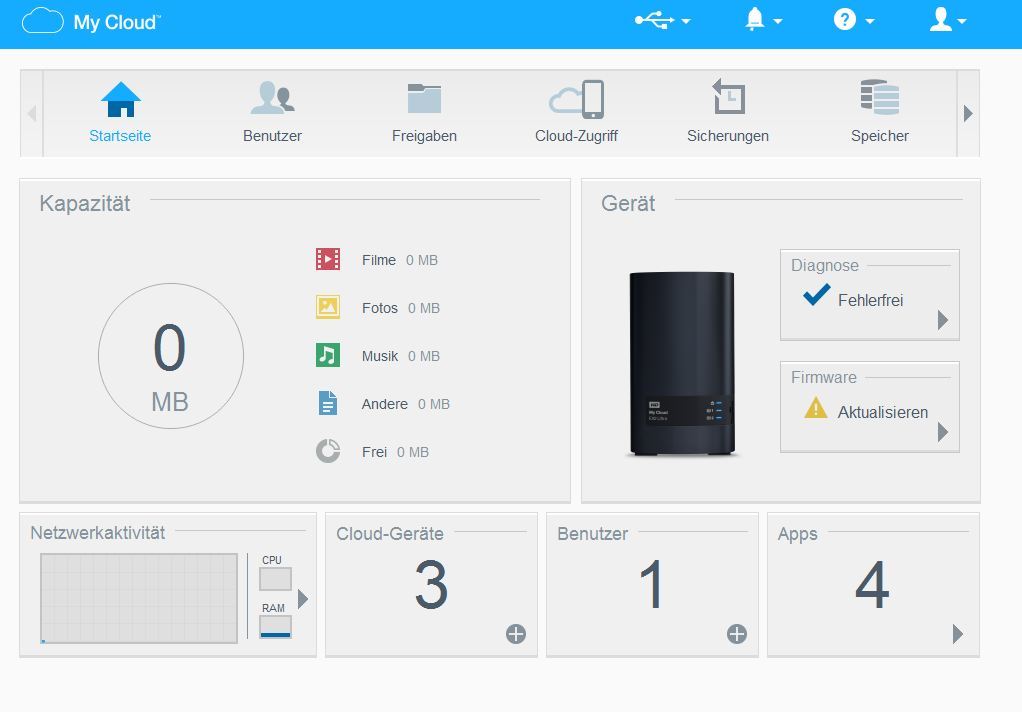The width and height of the screenshot is (1022, 712).
Task: Click the Fotos picture icon
Action: (x=328, y=307)
